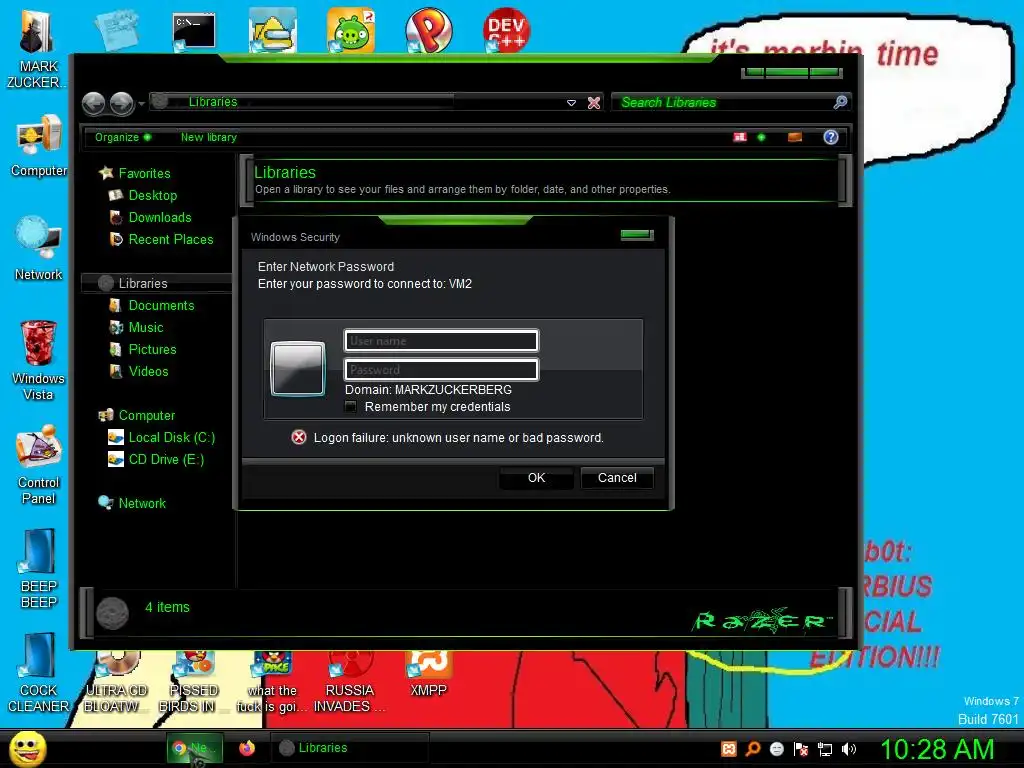Image resolution: width=1024 pixels, height=768 pixels.
Task: Open the Windows Vista recycle bin icon
Action: click(39, 360)
